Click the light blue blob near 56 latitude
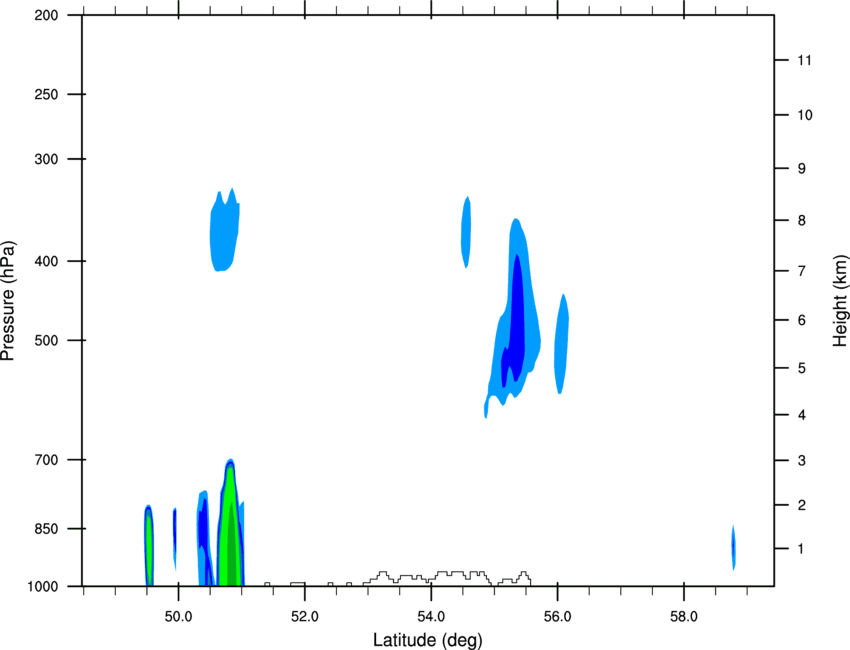Image resolution: width=850 pixels, height=650 pixels. tap(562, 344)
